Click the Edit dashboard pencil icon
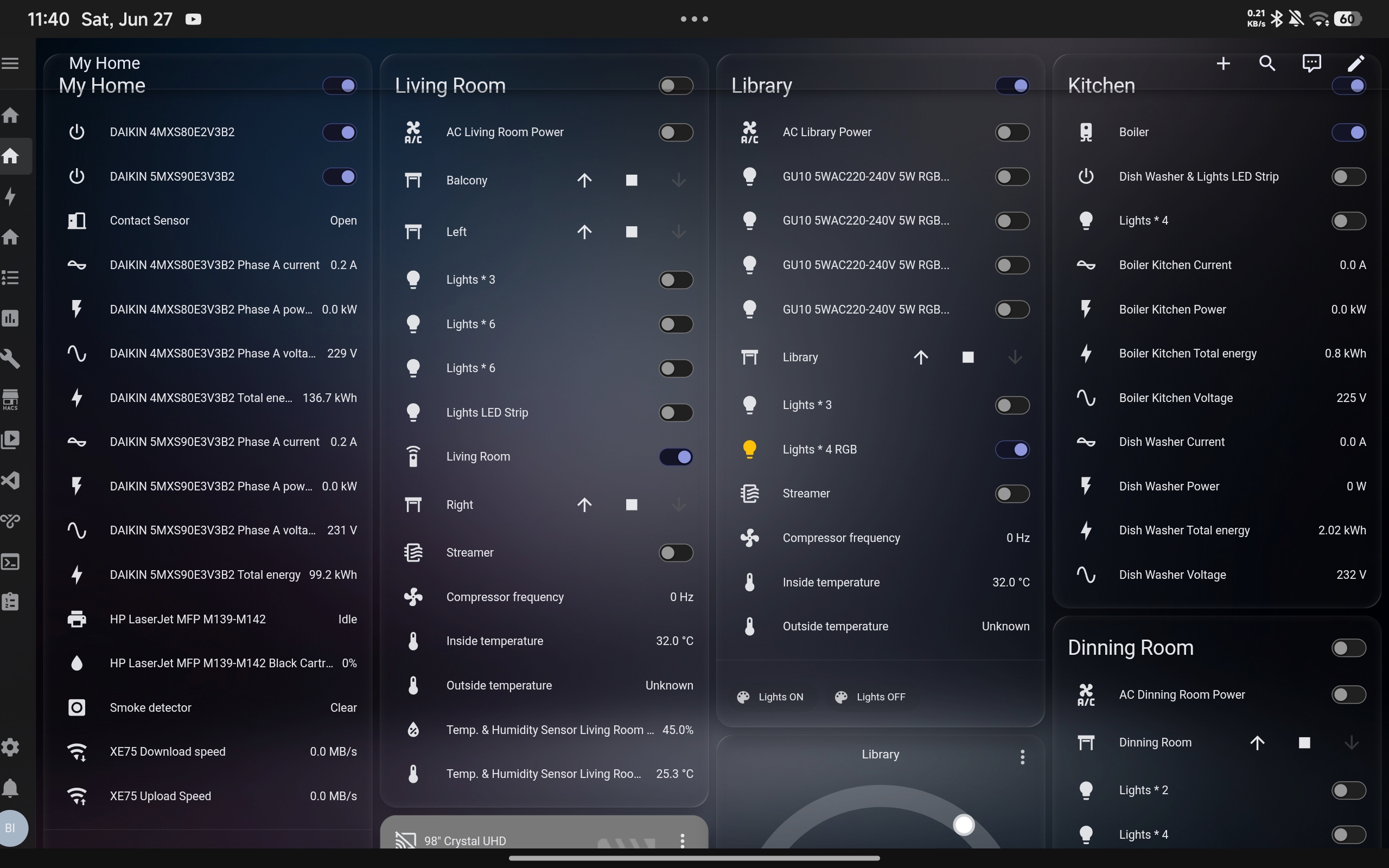The height and width of the screenshot is (868, 1389). pos(1356,63)
